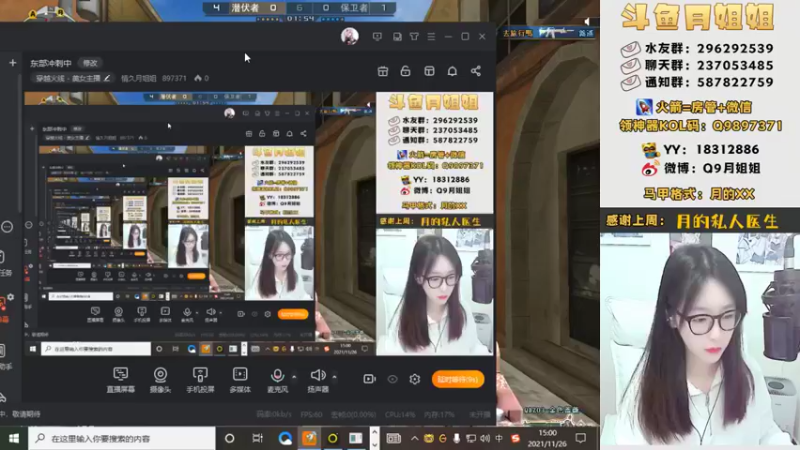Open streamer profile avatar in title bar

(x=349, y=36)
